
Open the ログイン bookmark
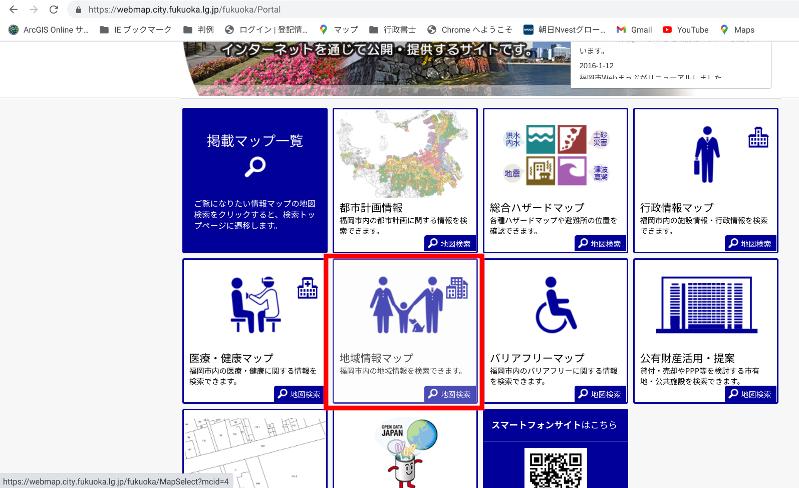[267, 30]
